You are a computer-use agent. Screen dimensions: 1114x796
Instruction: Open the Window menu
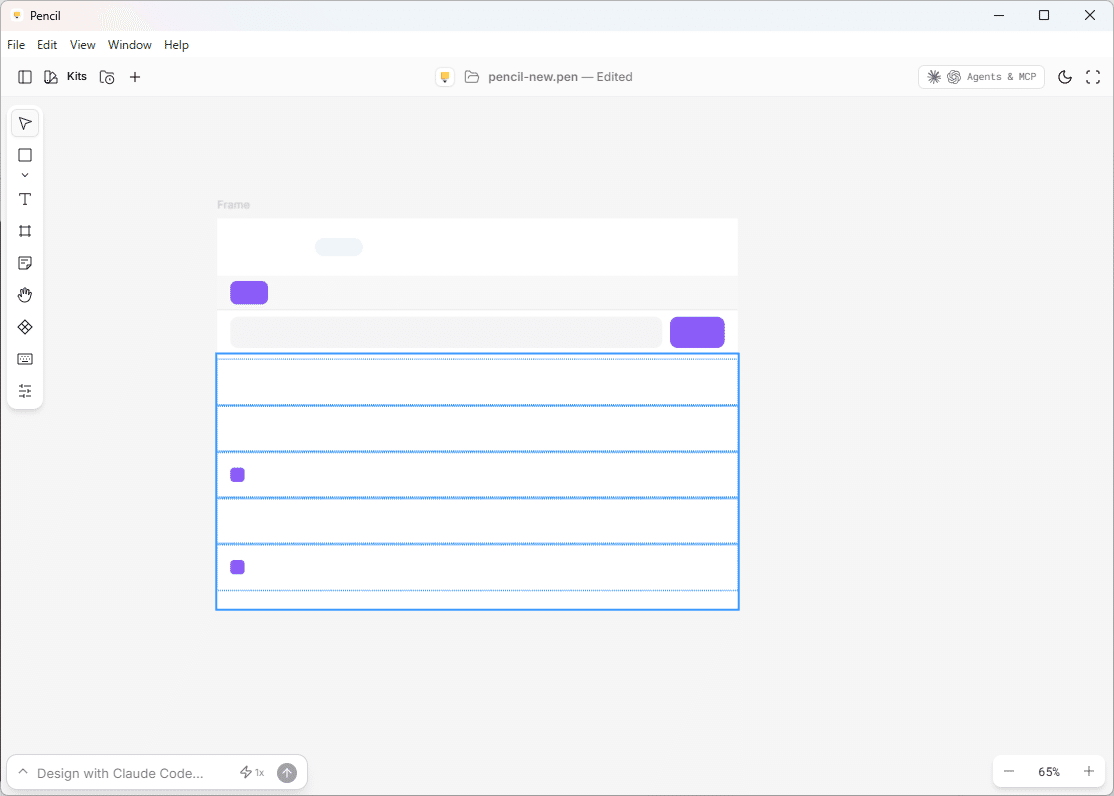[x=130, y=45]
